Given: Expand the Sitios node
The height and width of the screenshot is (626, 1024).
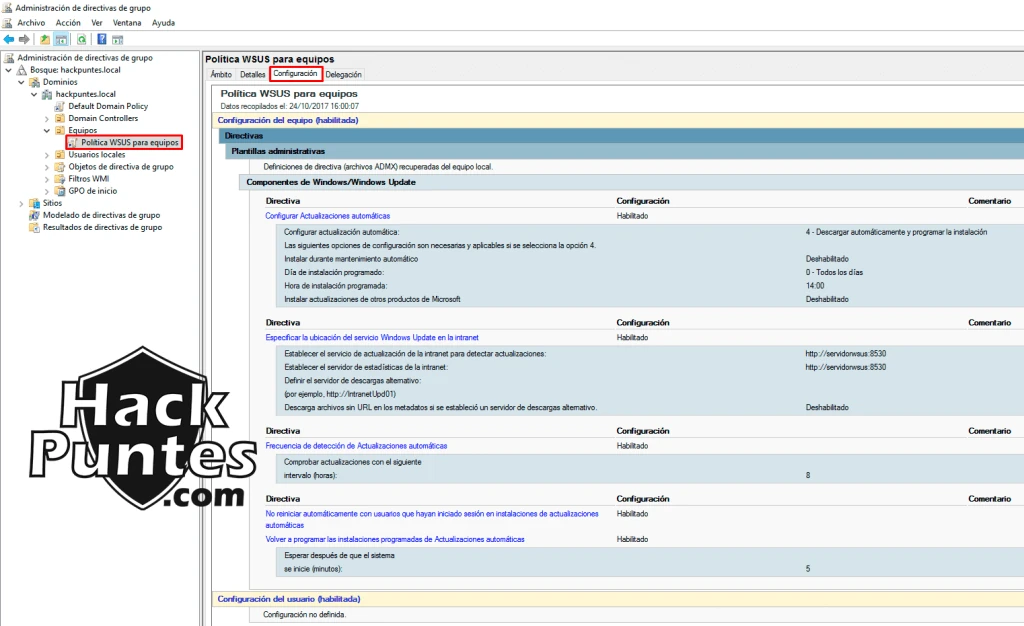Looking at the screenshot, I should (22, 204).
